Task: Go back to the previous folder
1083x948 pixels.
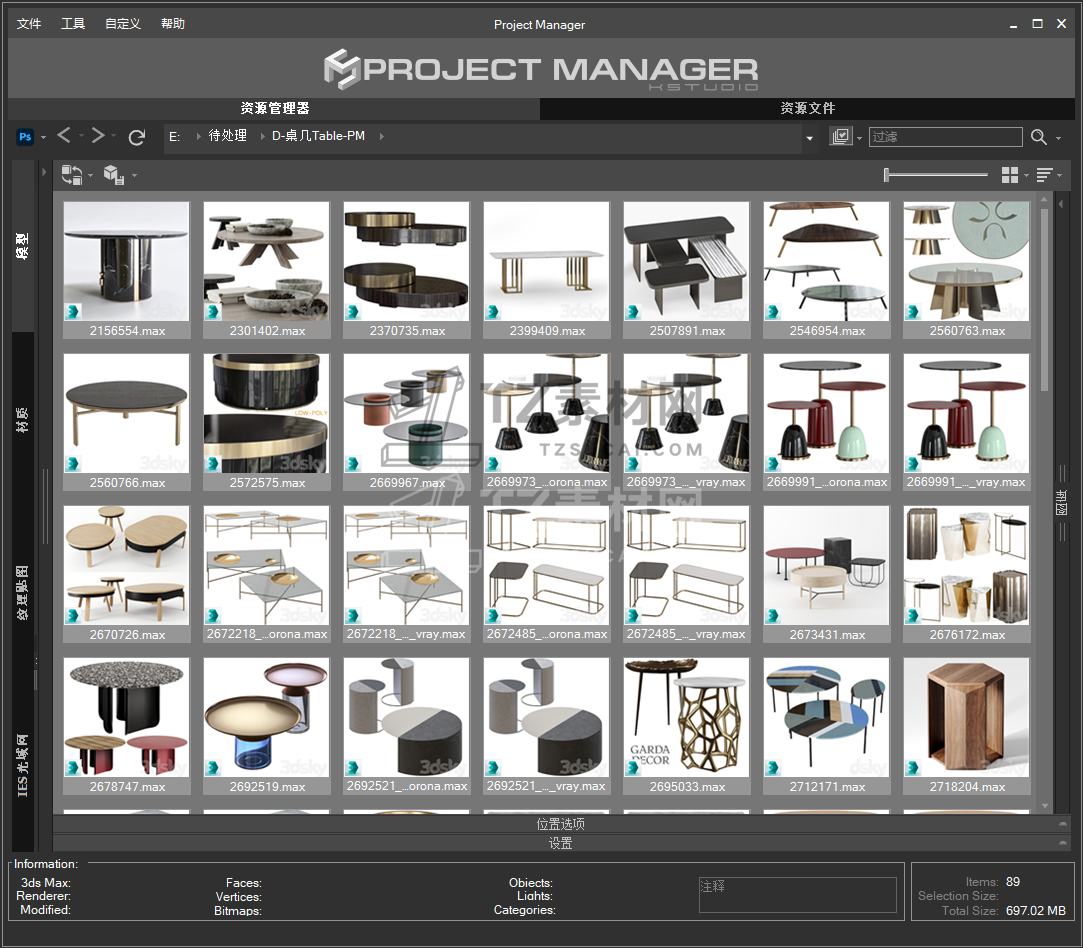Action: coord(64,136)
